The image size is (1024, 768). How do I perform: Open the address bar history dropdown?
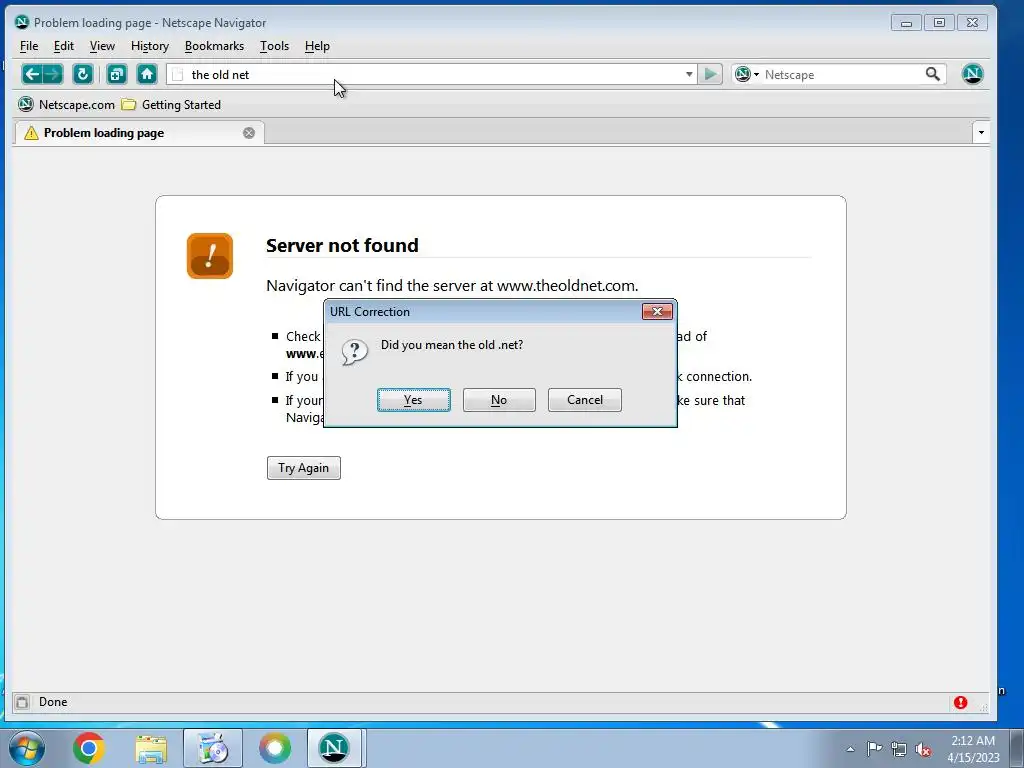(x=689, y=74)
